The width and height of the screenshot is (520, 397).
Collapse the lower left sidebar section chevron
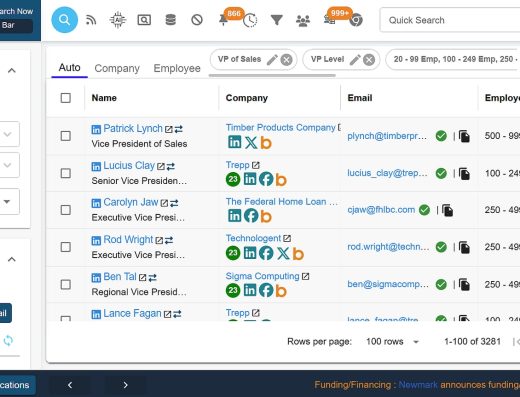click(12, 259)
